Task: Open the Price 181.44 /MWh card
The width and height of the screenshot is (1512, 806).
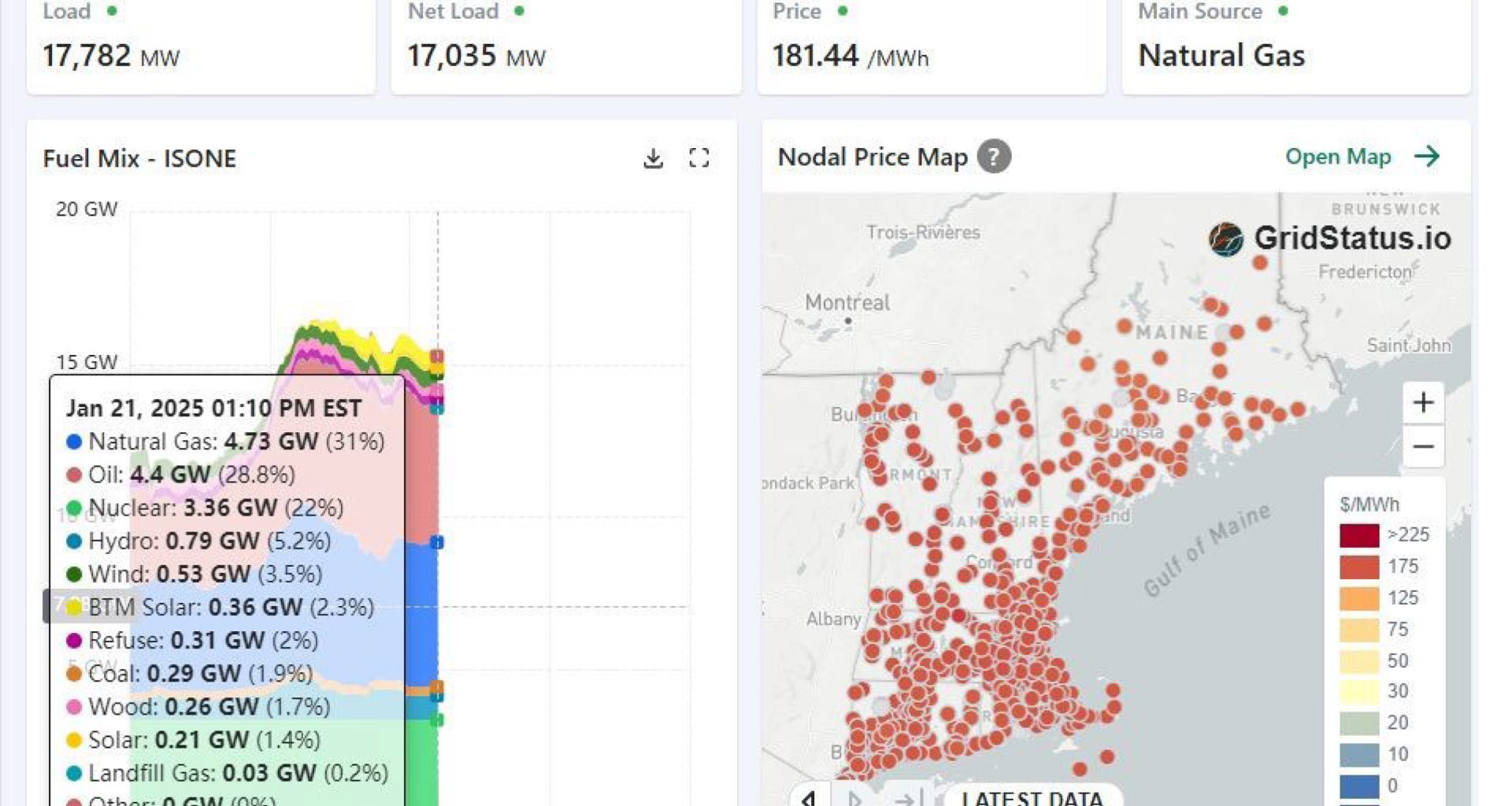Action: 931,46
